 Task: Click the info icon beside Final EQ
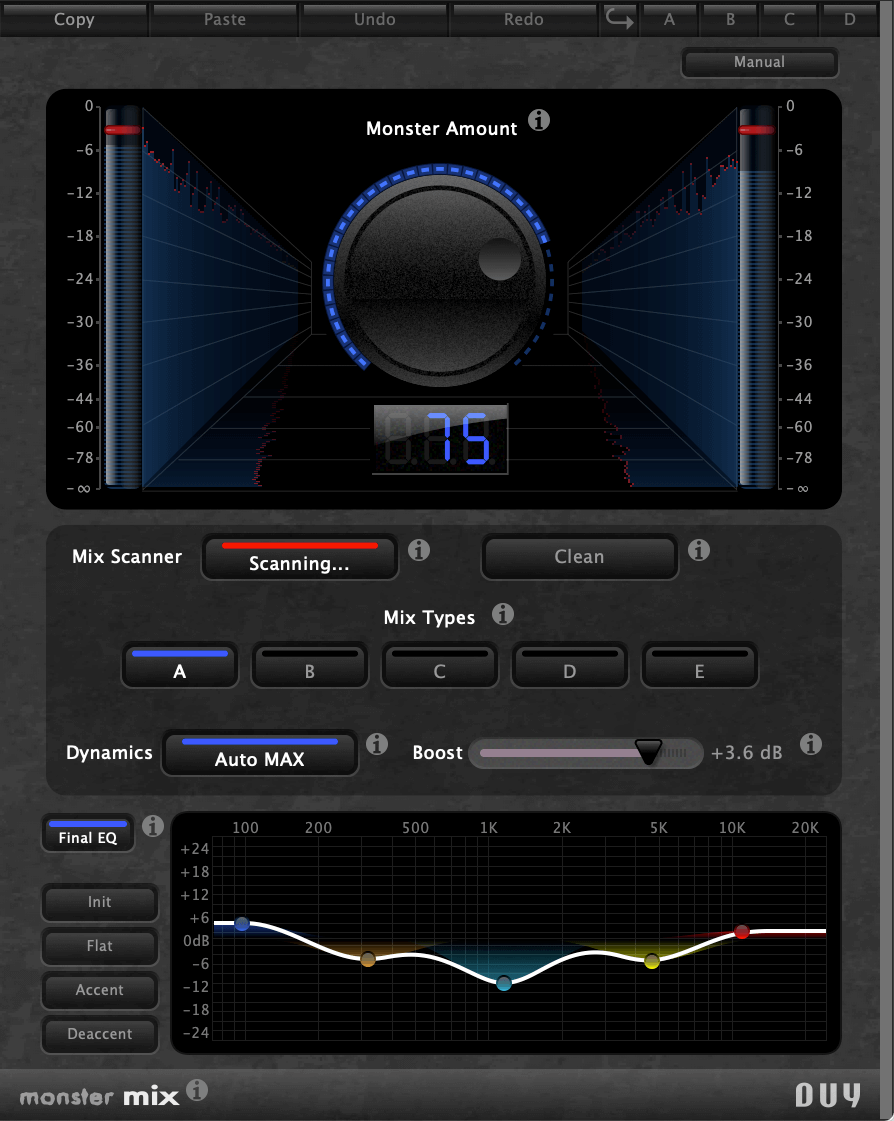[x=153, y=825]
